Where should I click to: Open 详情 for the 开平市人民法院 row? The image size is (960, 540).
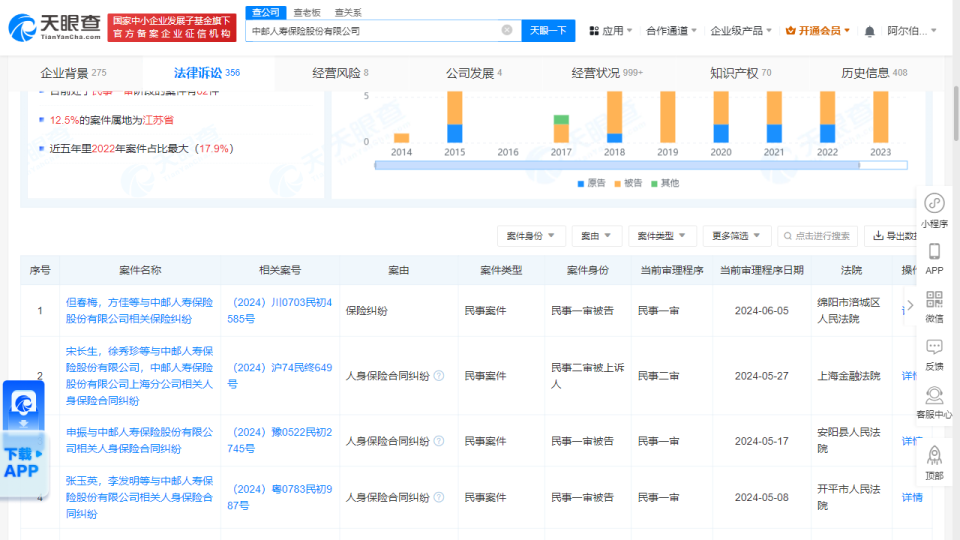[912, 497]
